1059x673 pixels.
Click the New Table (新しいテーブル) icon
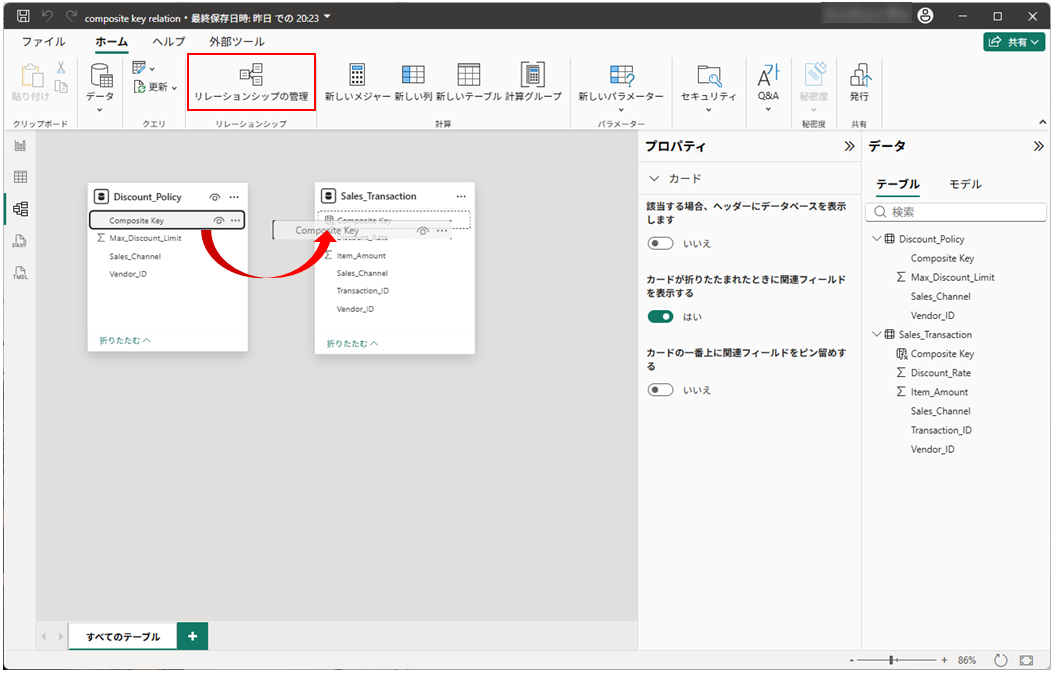[469, 82]
